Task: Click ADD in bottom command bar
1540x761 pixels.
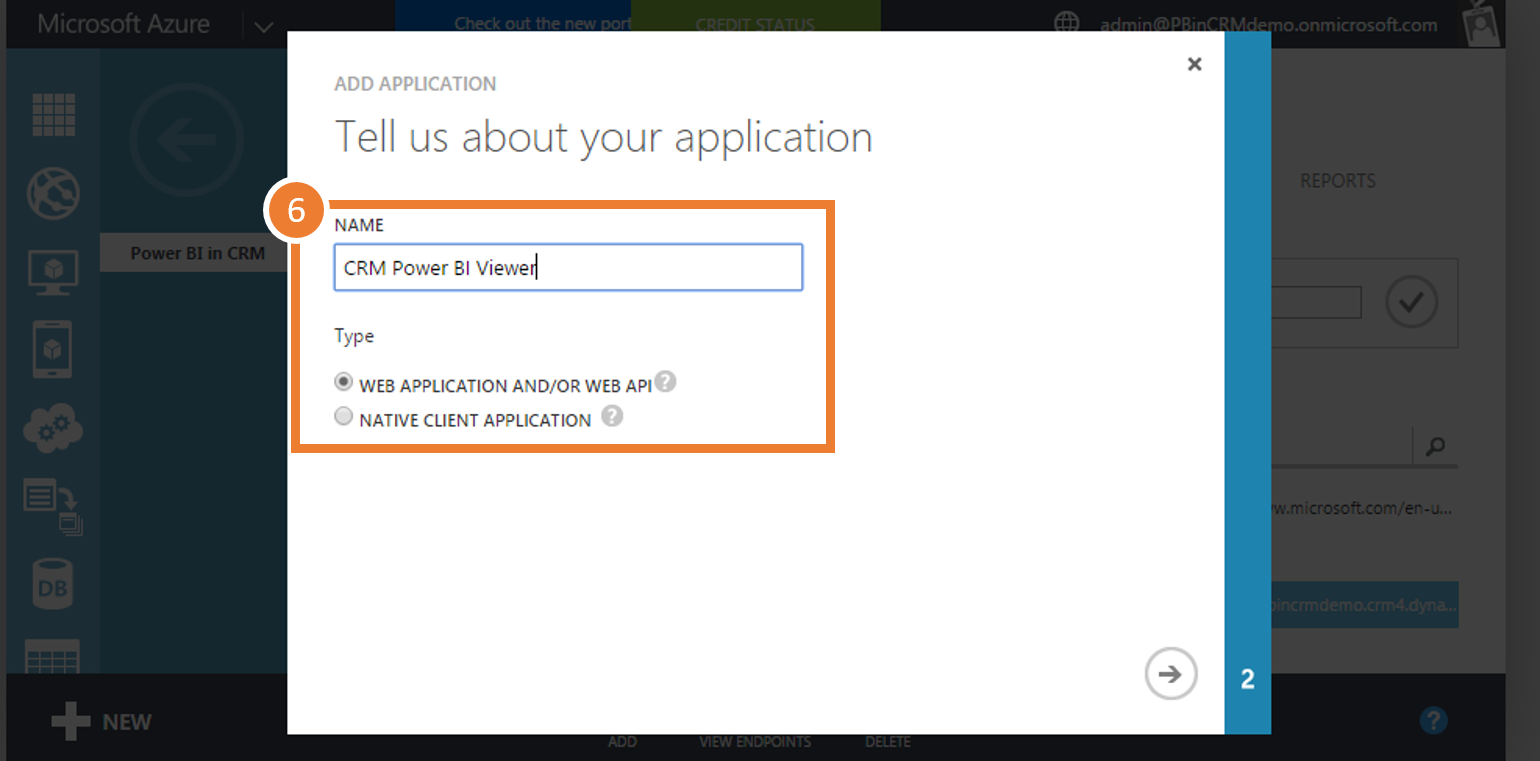Action: pyautogui.click(x=622, y=742)
